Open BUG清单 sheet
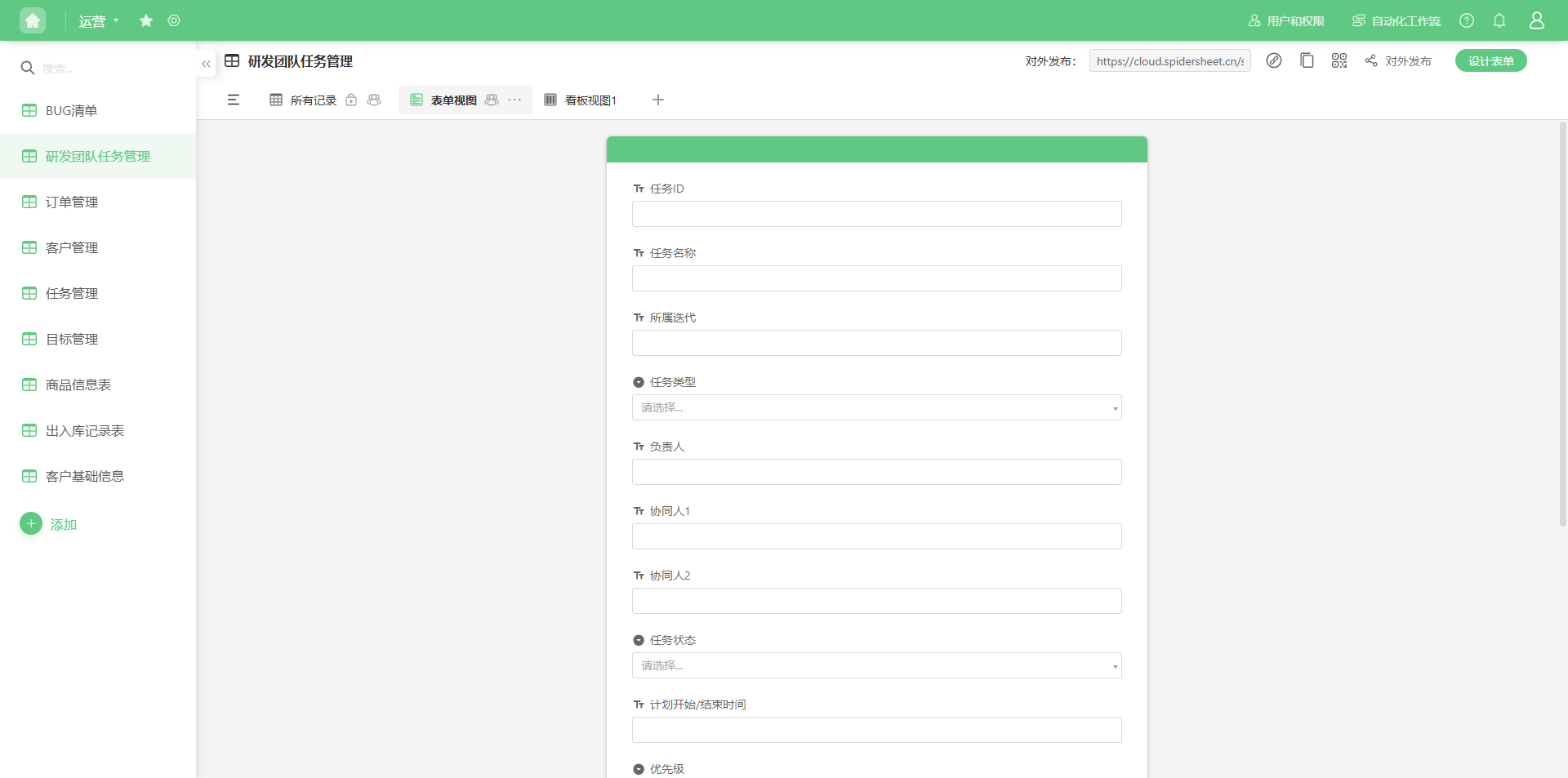Screen dimensions: 1568x778 [98, 110]
